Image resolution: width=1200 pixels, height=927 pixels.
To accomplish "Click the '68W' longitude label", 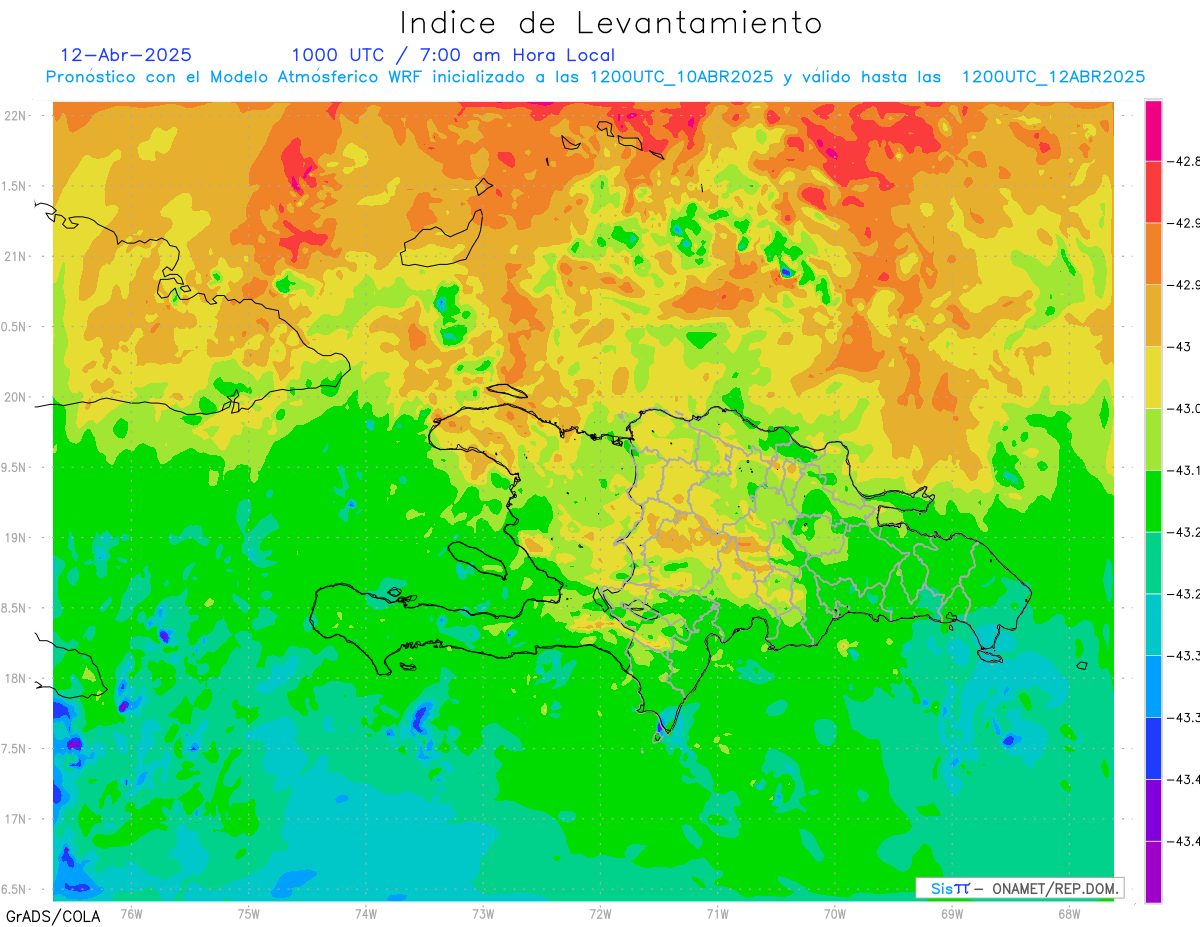I will 1069,913.
